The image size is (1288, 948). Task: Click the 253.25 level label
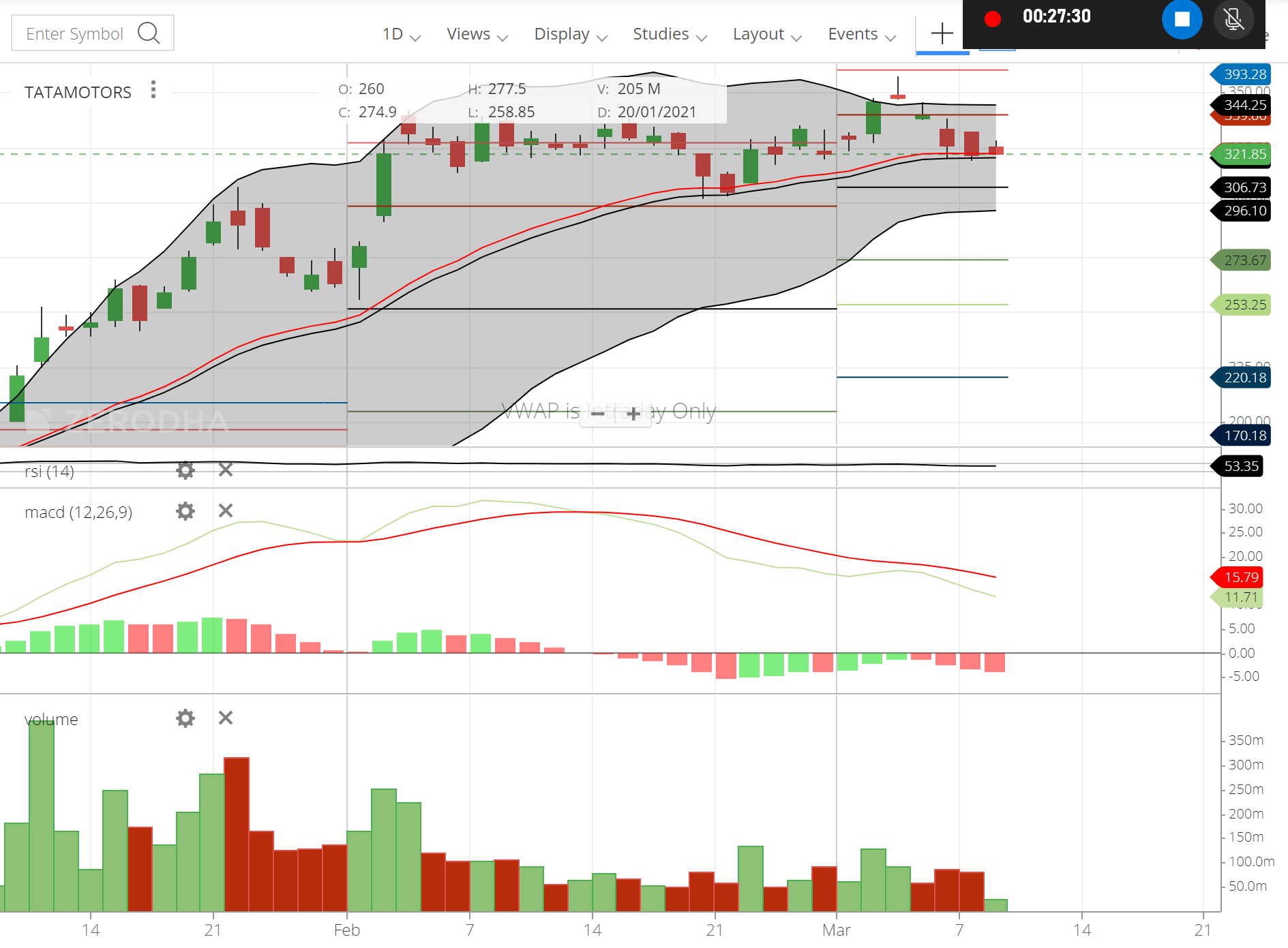tap(1240, 305)
